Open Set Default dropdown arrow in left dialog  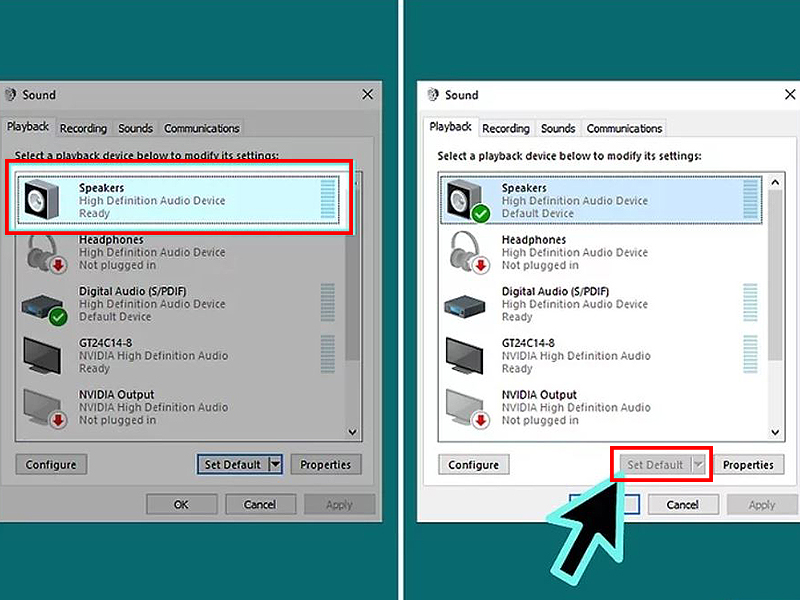click(275, 465)
